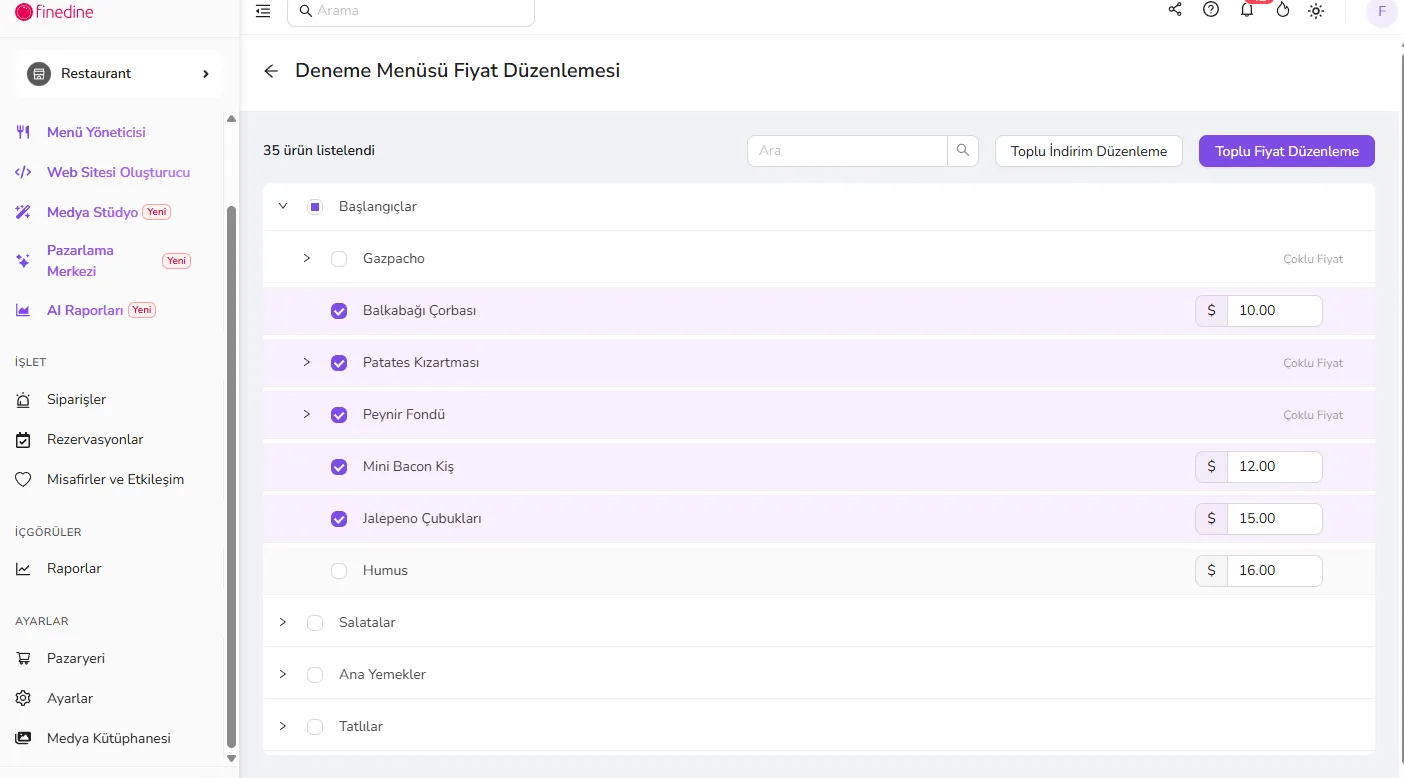Image resolution: width=1404 pixels, height=778 pixels.
Task: Open help question mark icon
Action: 1211,10
